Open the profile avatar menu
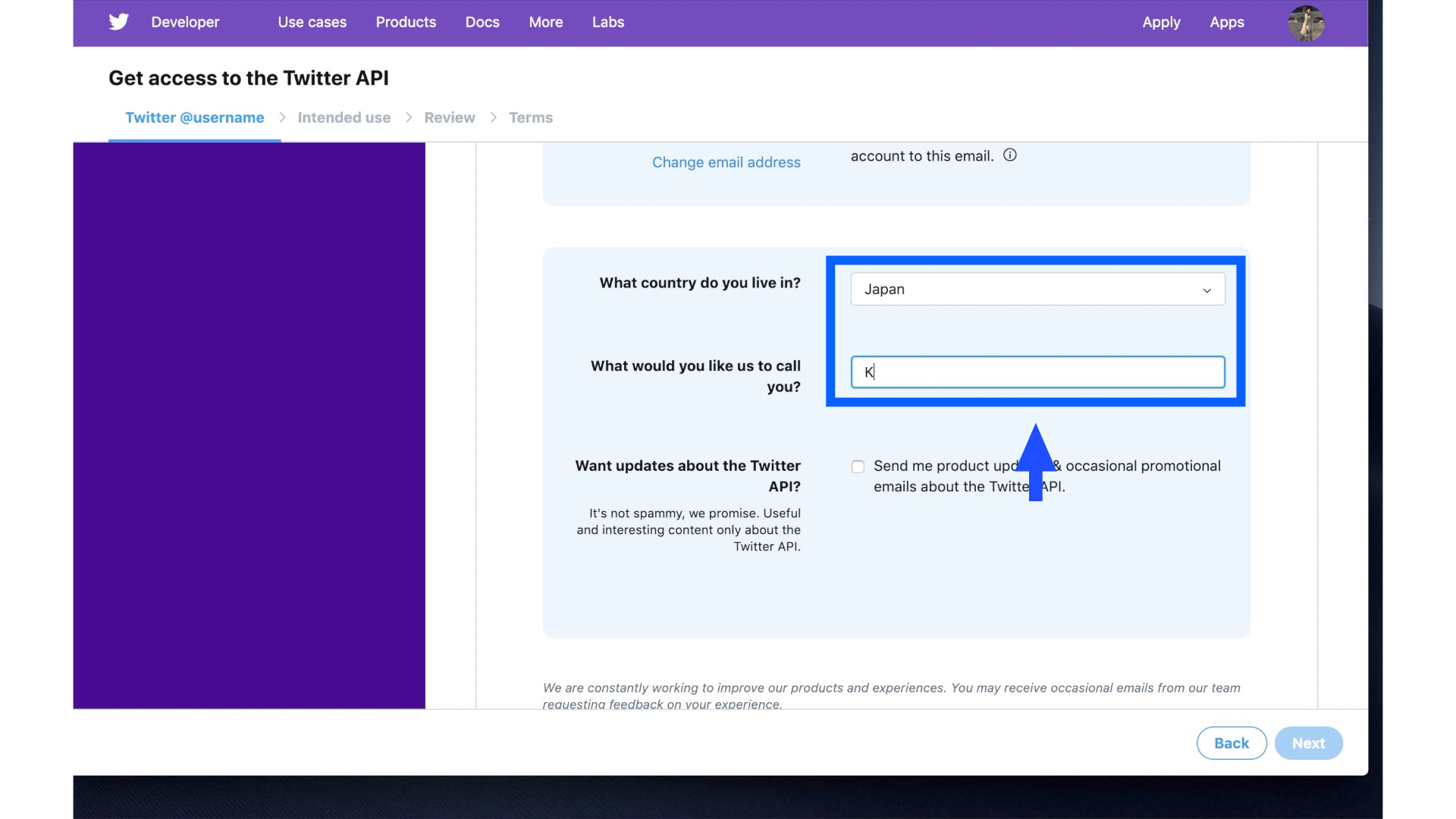The width and height of the screenshot is (1456, 819). point(1306,23)
